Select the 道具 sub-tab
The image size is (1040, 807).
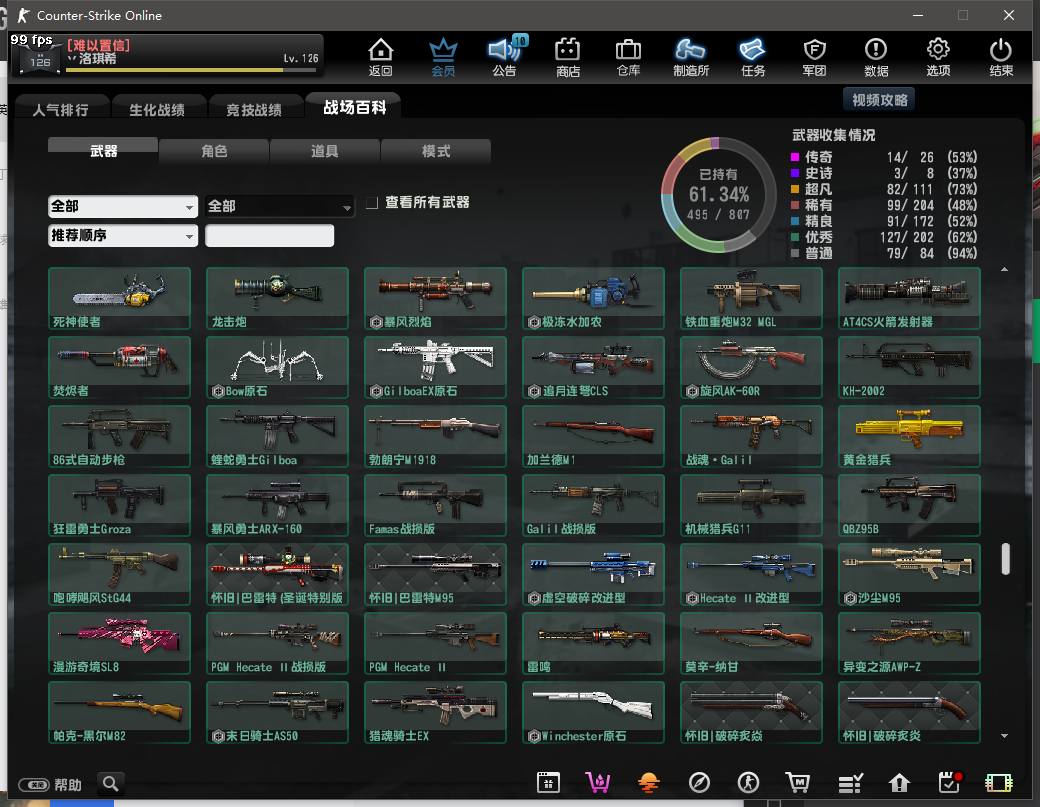(x=325, y=151)
